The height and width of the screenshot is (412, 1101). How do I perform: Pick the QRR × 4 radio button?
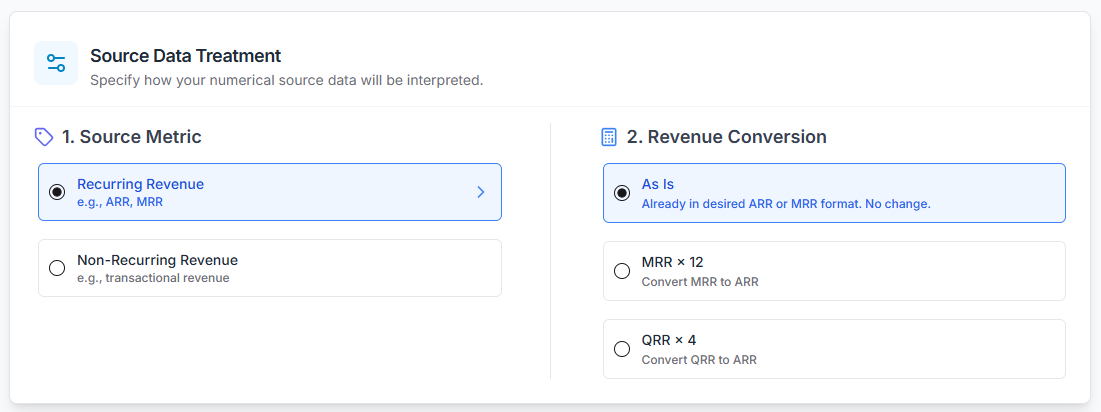(622, 349)
